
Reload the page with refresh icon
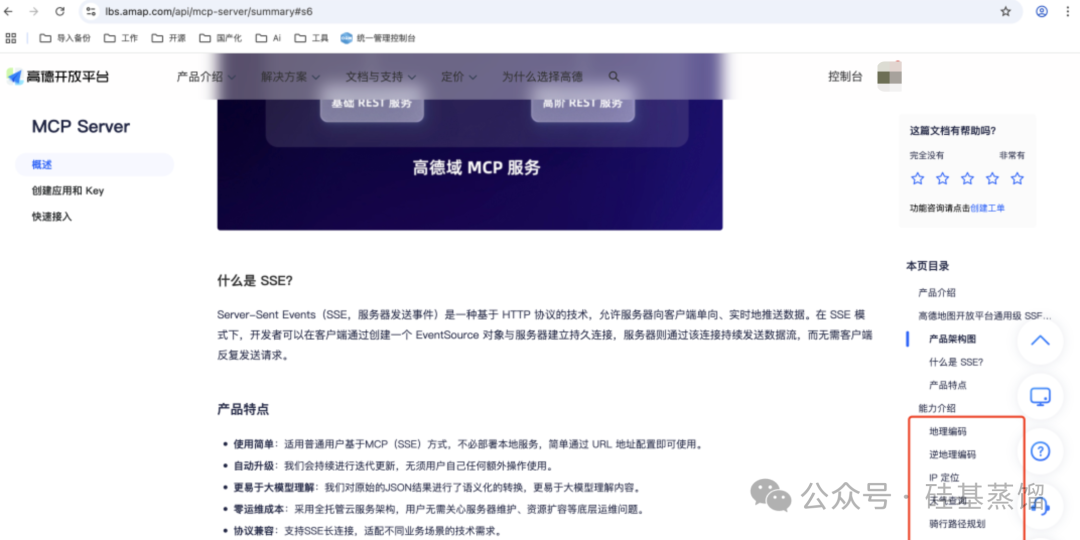[x=60, y=11]
